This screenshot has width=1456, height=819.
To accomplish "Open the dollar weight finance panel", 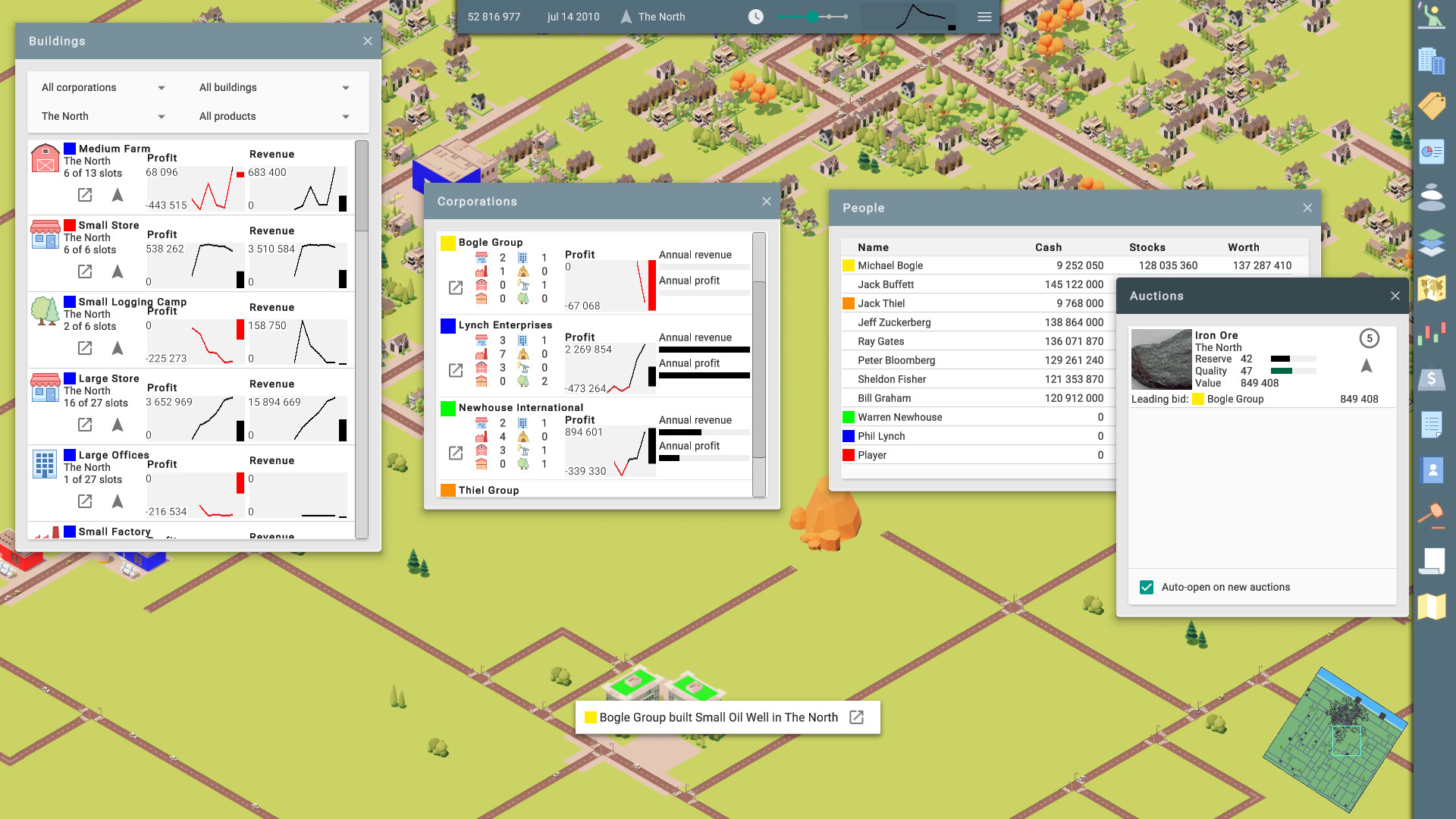I will tap(1433, 379).
